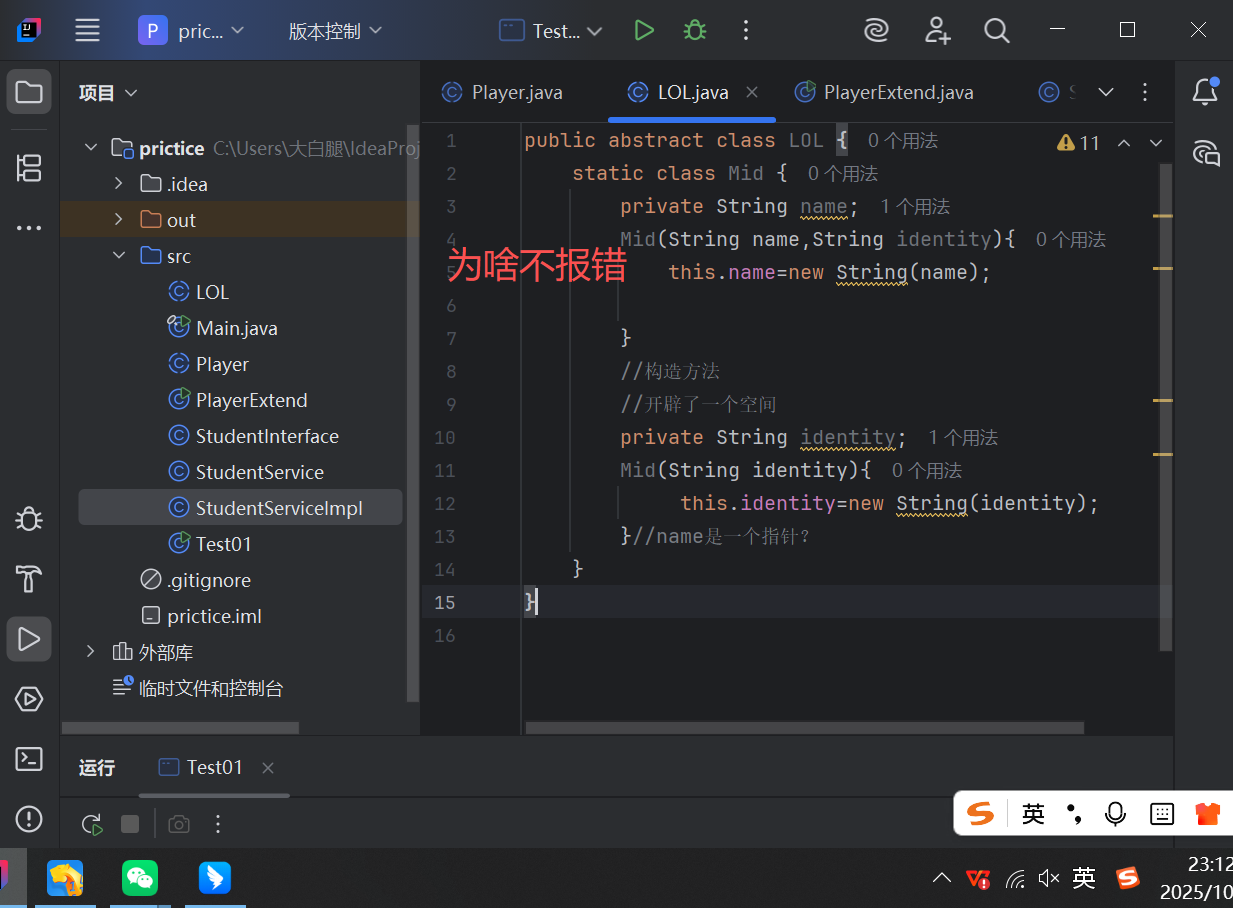
Task: Click the editor horizontal scrollbar
Action: [804, 728]
